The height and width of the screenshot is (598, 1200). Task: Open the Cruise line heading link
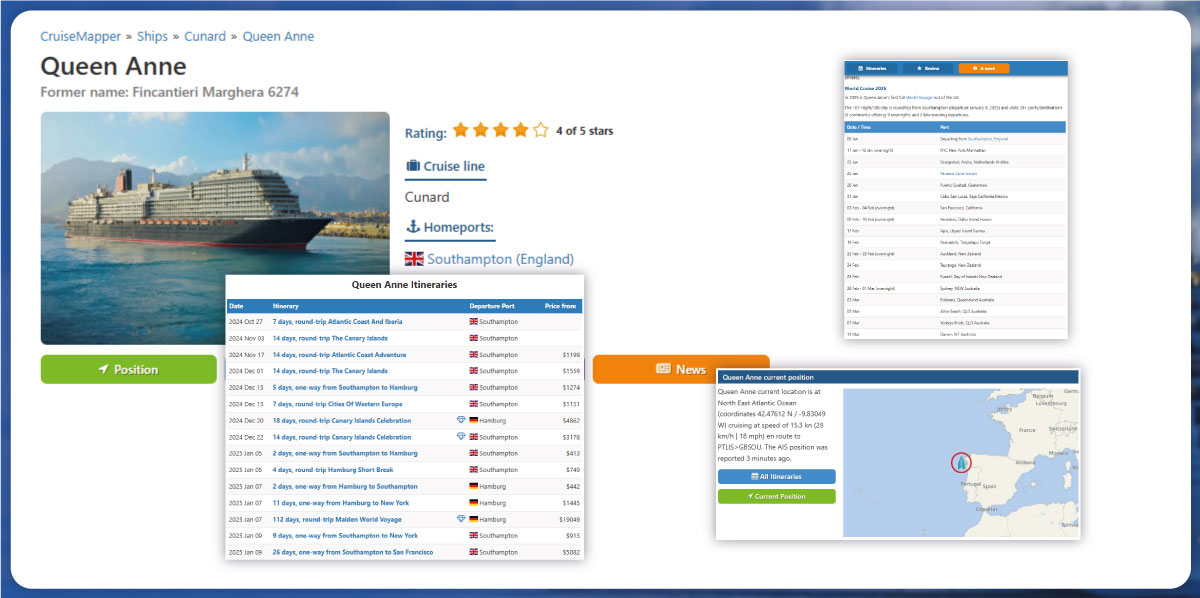pyautogui.click(x=445, y=166)
